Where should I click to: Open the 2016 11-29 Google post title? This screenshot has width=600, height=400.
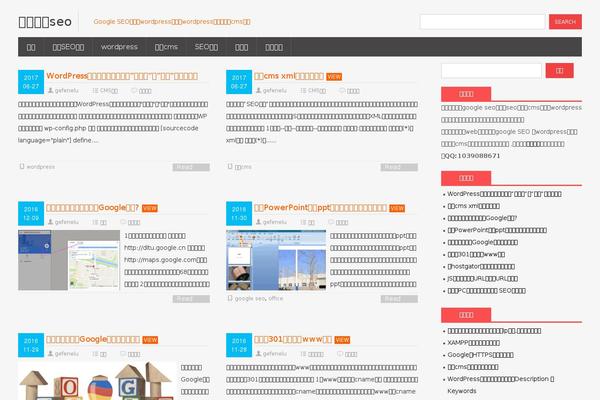click(x=93, y=339)
